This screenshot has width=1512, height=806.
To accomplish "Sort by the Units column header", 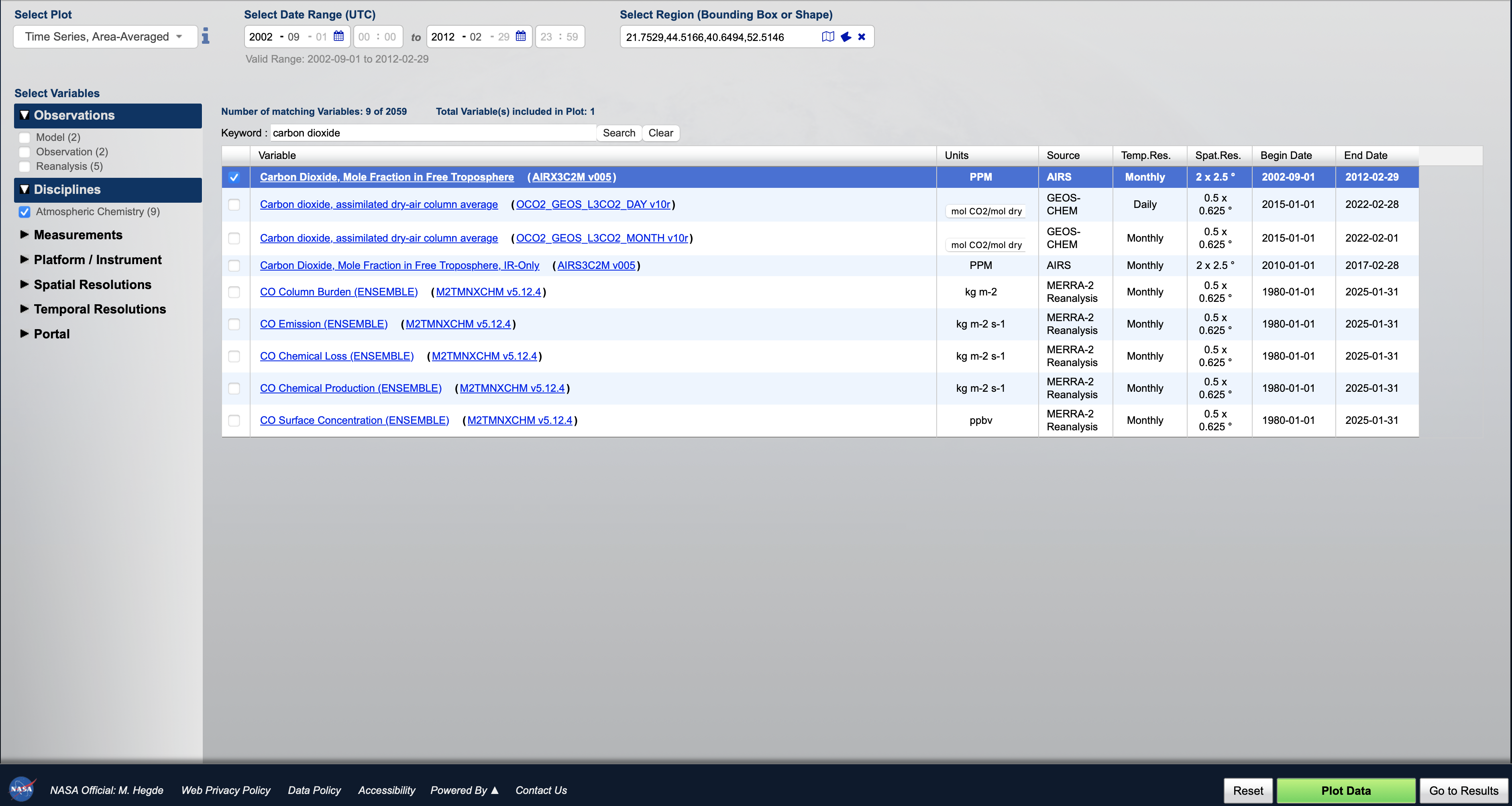I will pos(987,155).
